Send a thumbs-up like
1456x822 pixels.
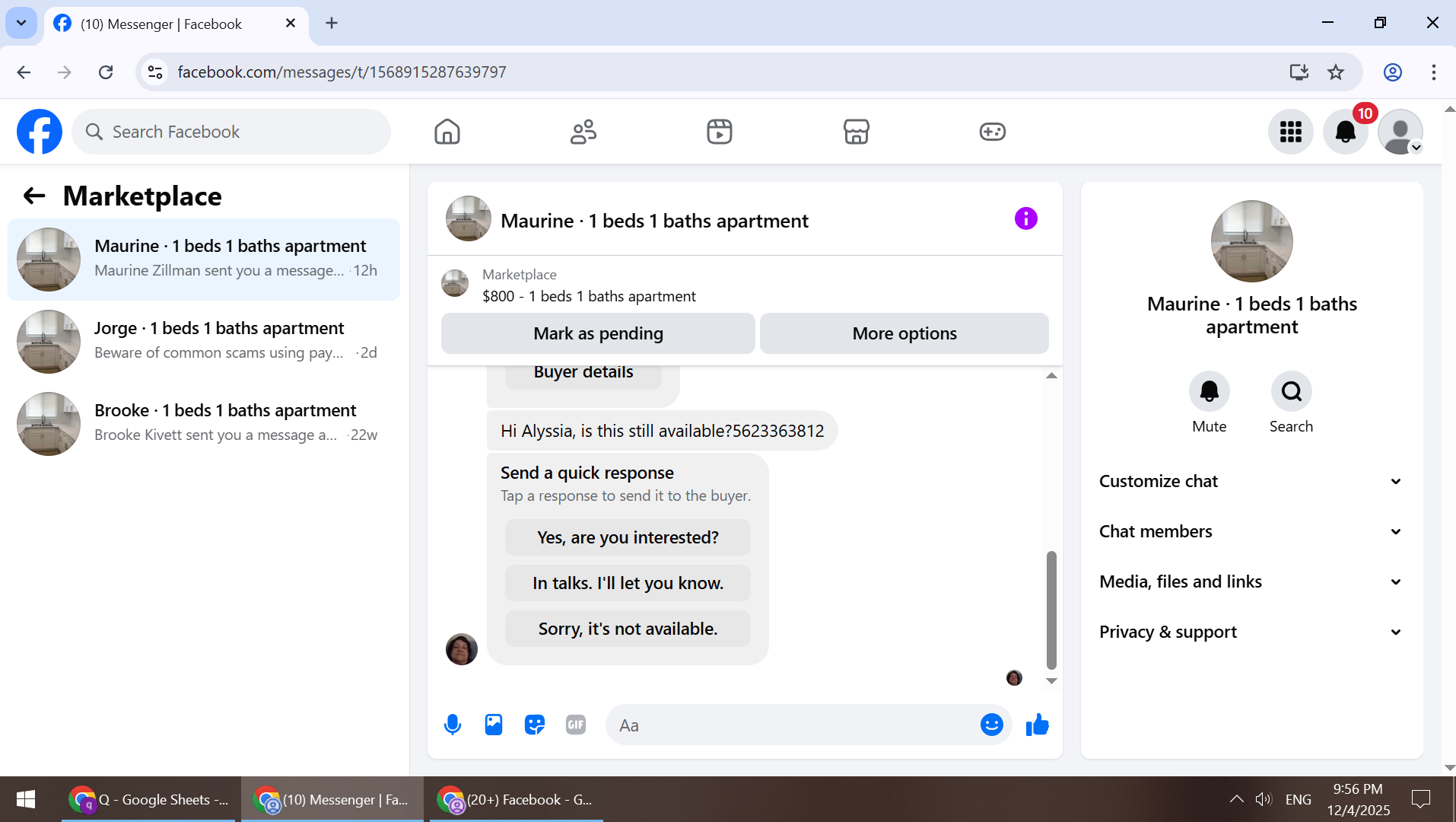tap(1038, 725)
